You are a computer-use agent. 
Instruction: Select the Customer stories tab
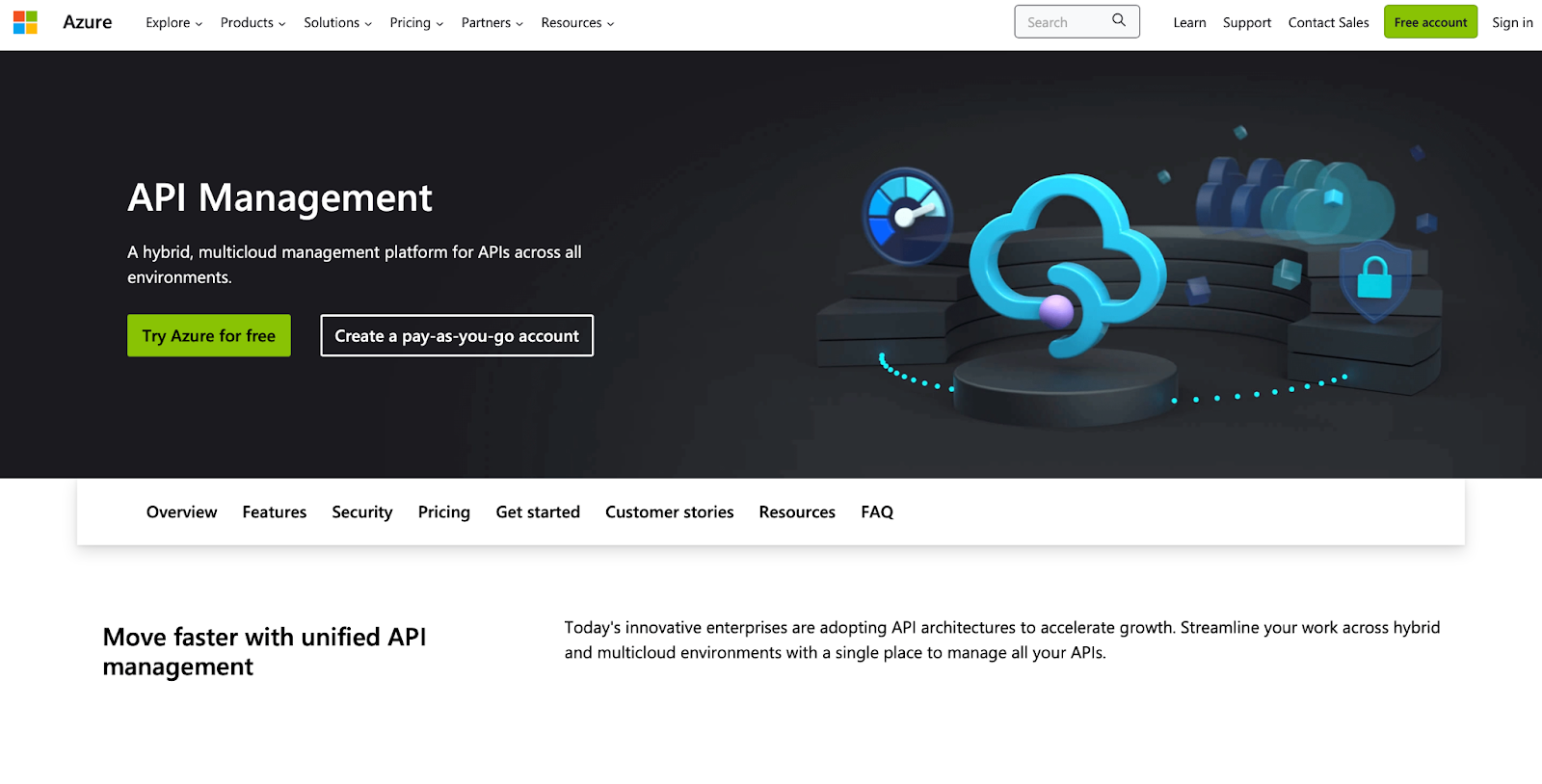(670, 512)
